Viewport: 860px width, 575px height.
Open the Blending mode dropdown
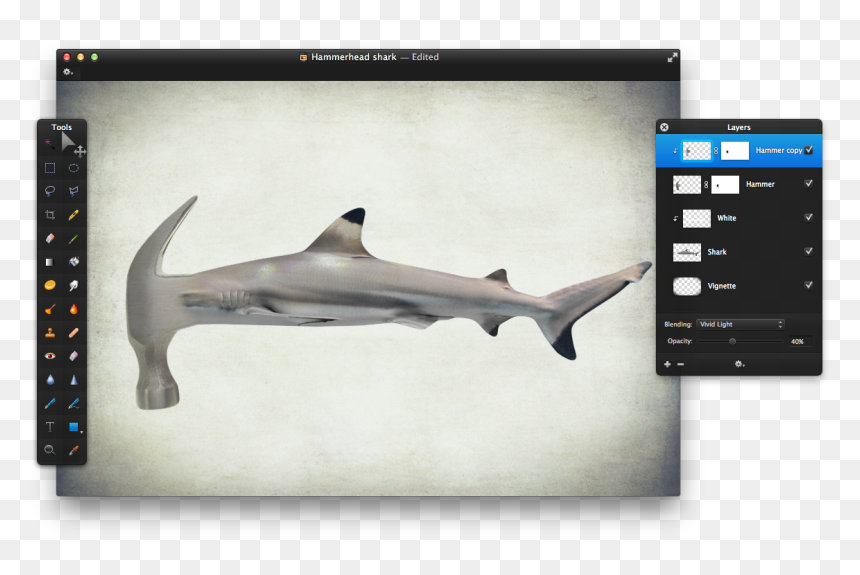click(740, 324)
